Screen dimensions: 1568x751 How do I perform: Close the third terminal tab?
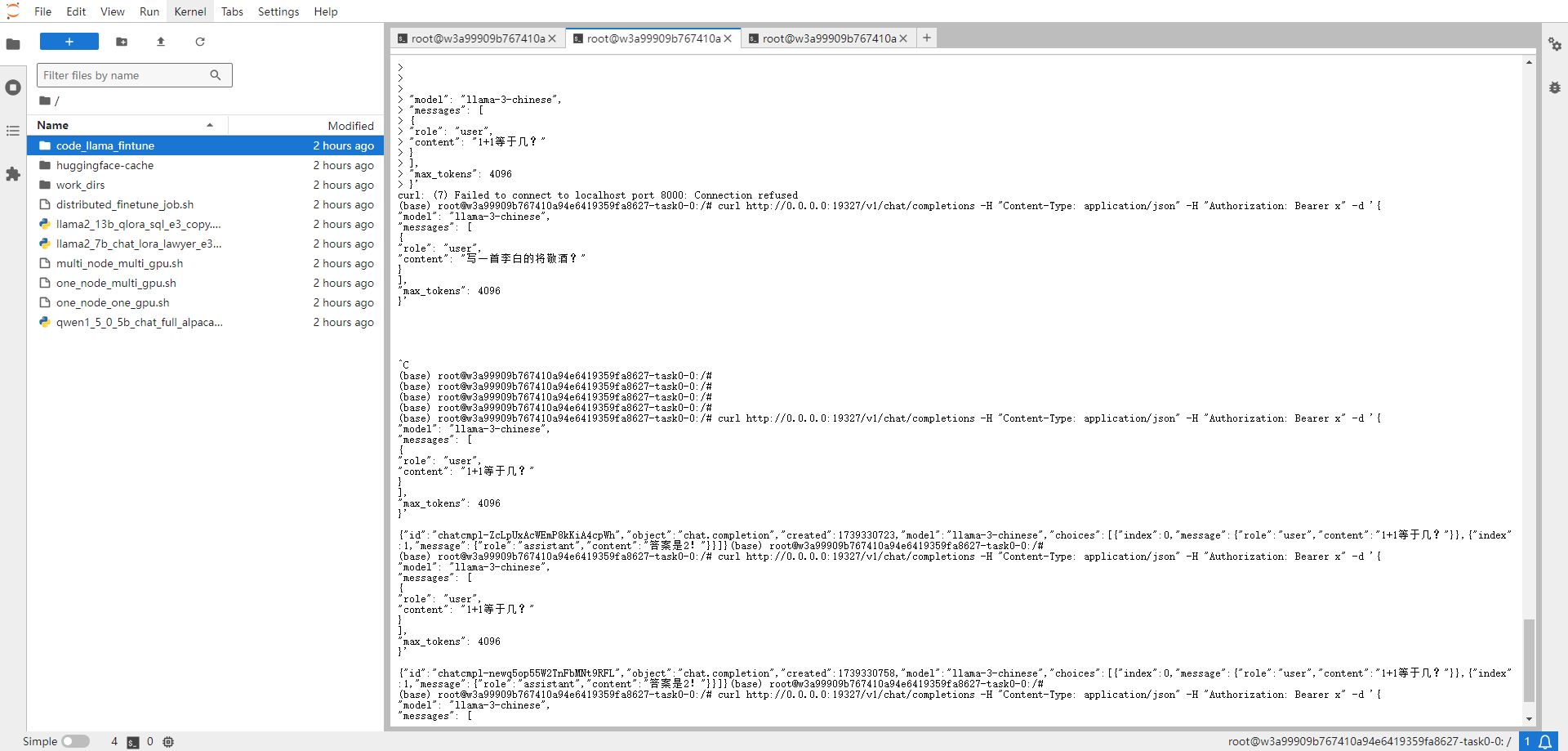pyautogui.click(x=903, y=38)
